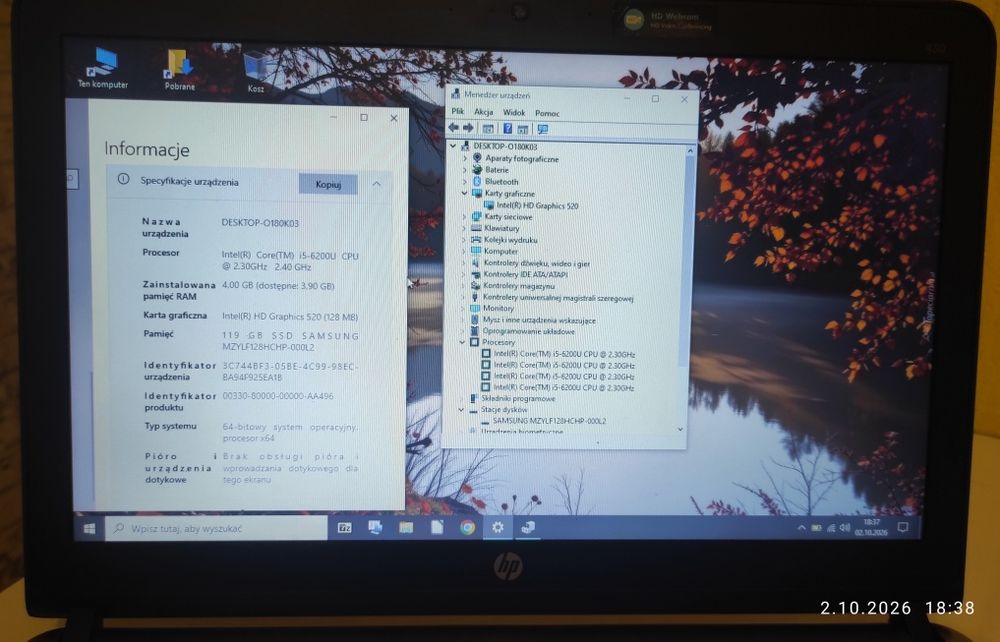This screenshot has width=1000, height=642.
Task: Select the Procesory category icon
Action: (x=474, y=342)
